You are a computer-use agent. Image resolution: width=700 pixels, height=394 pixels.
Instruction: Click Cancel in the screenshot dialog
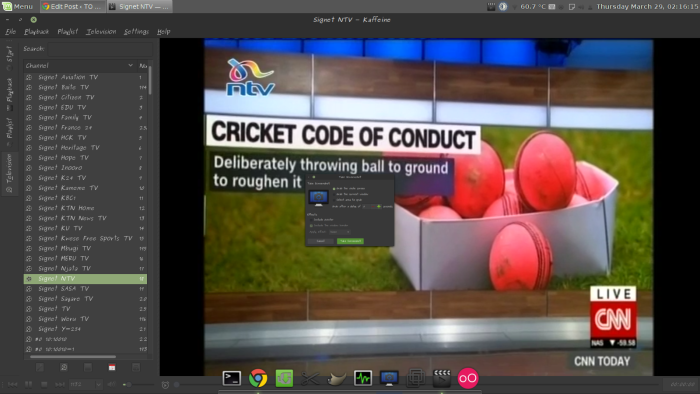pos(321,241)
